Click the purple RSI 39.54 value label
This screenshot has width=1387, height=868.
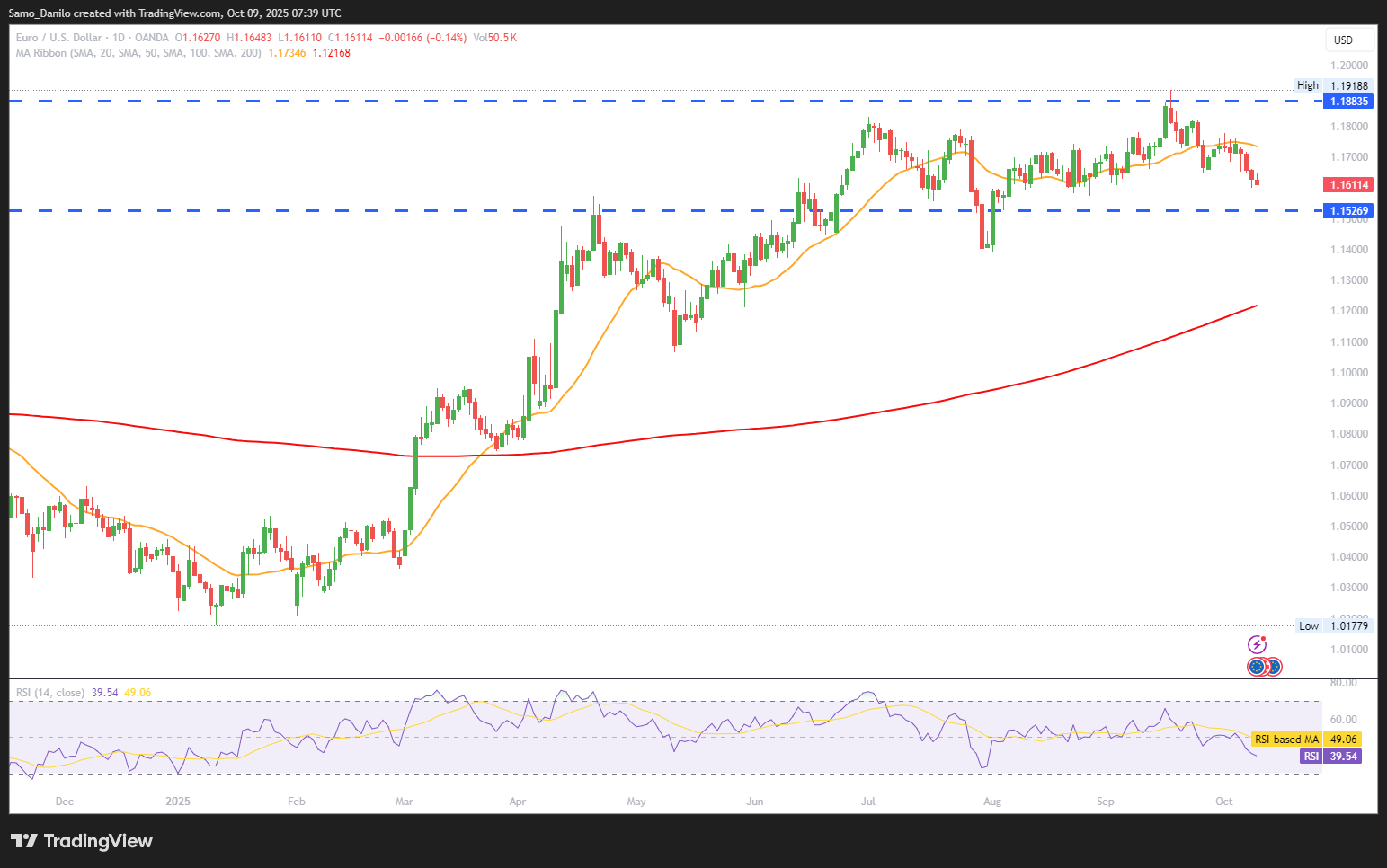1330,757
